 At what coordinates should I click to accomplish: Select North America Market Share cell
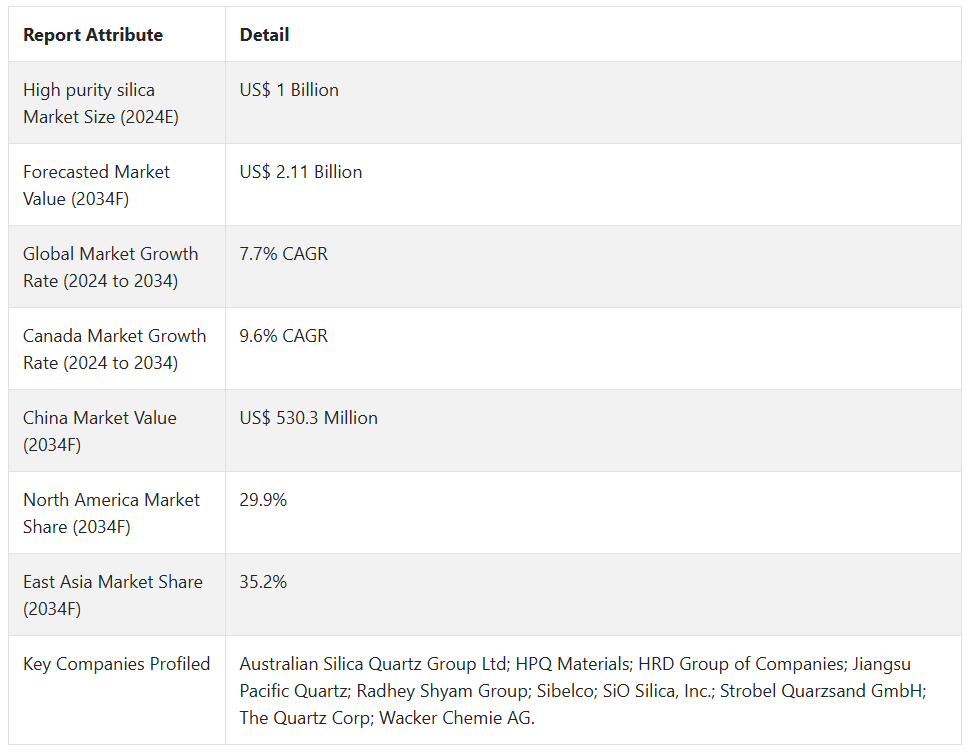pyautogui.click(x=111, y=513)
